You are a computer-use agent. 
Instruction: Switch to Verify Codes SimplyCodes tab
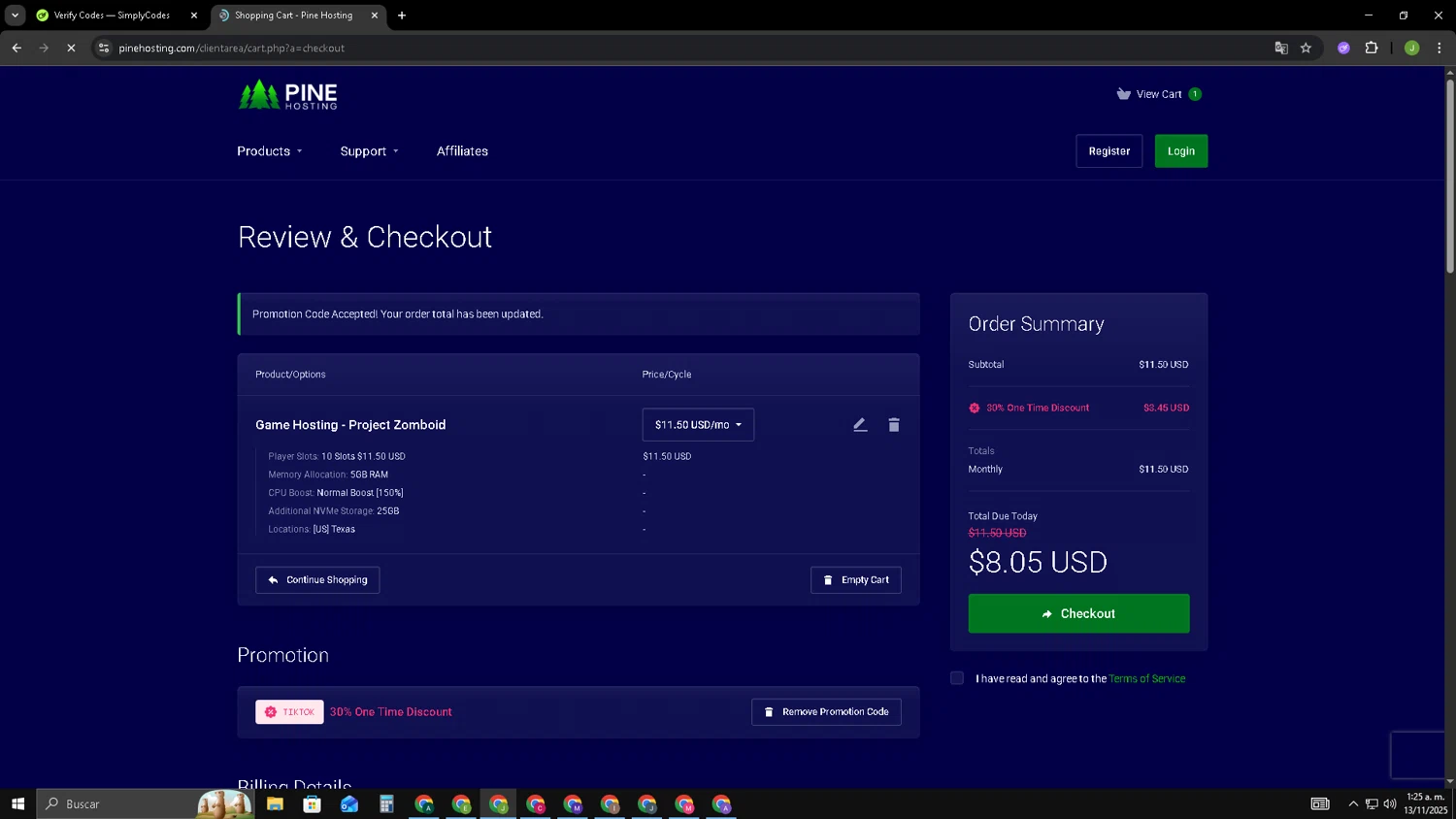112,16
